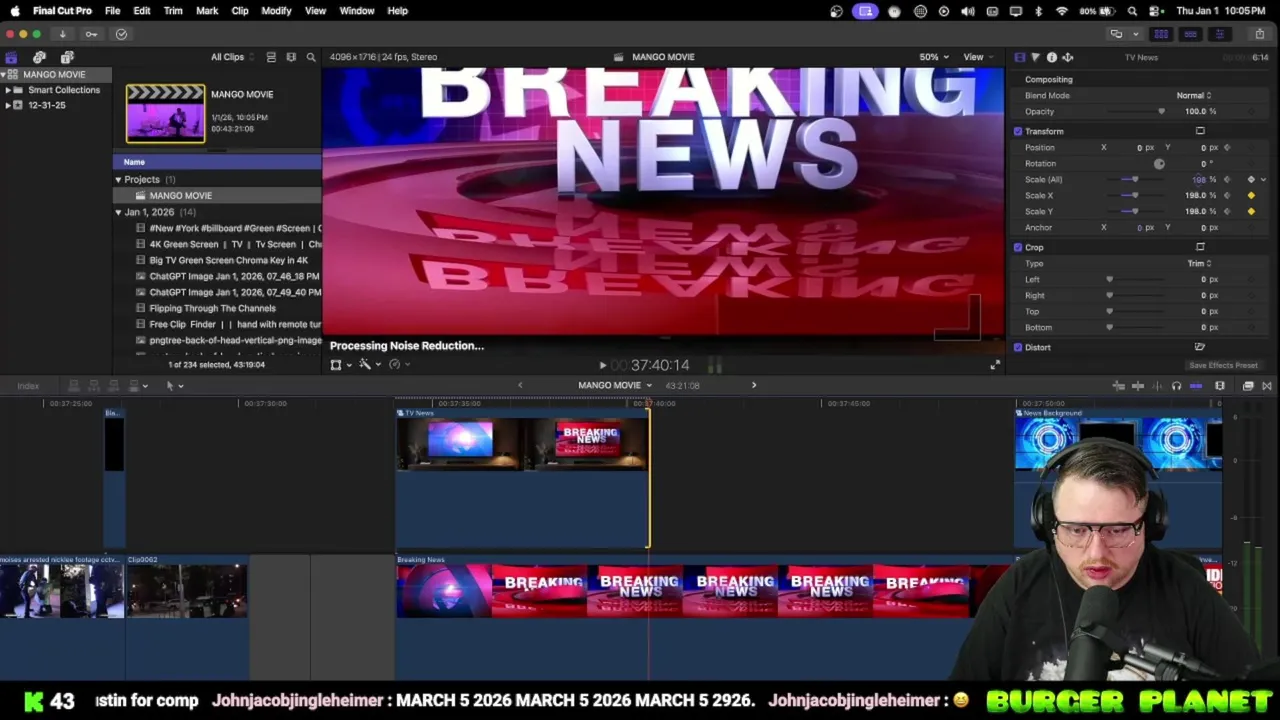Open the Info inspector icon
1280x720 pixels.
pyautogui.click(x=1051, y=57)
